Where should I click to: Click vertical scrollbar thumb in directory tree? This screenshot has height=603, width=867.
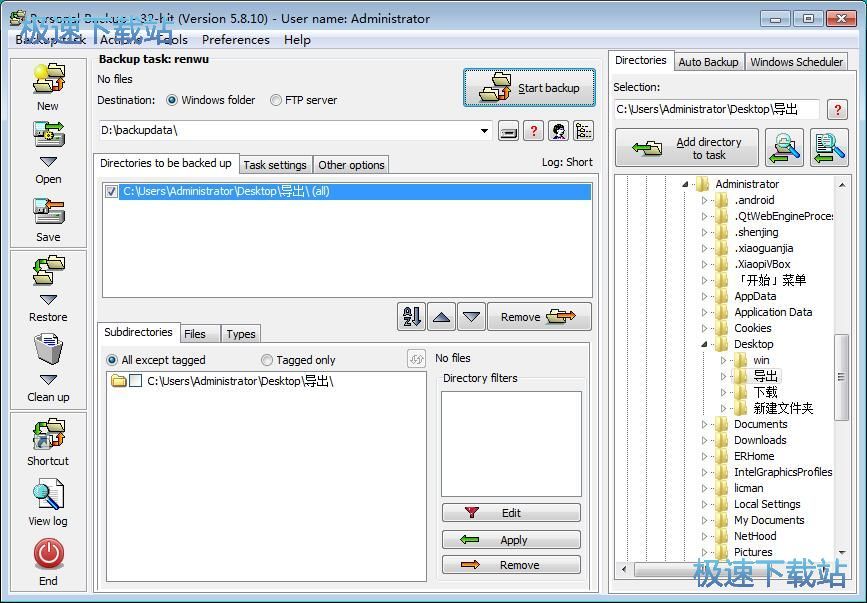click(x=841, y=377)
